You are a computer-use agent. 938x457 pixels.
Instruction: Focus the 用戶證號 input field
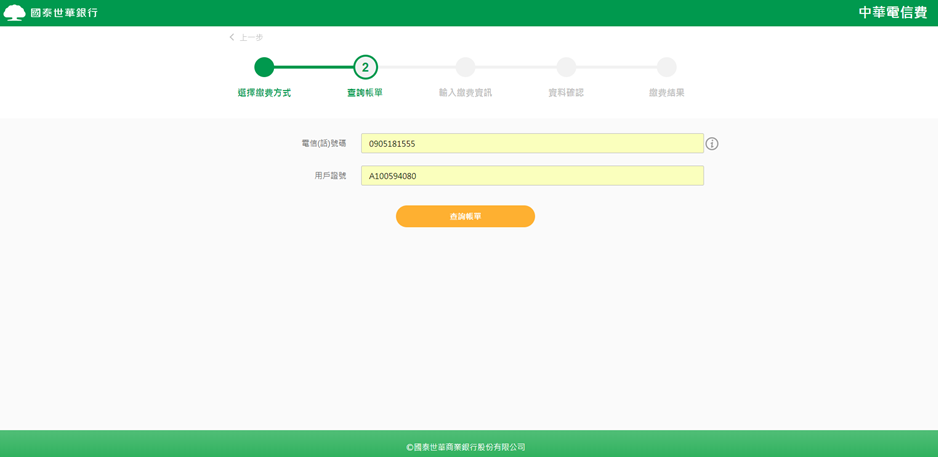532,176
